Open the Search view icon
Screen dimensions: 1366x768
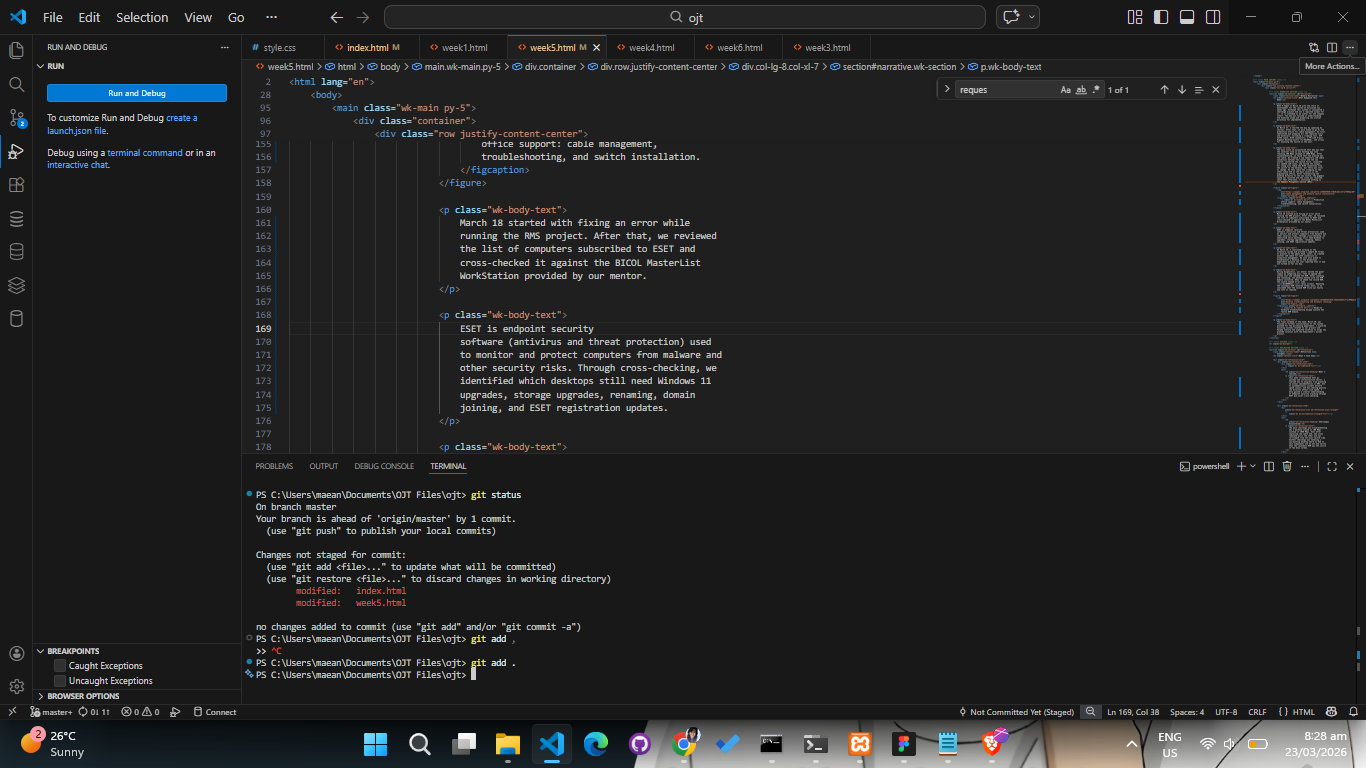[16, 85]
